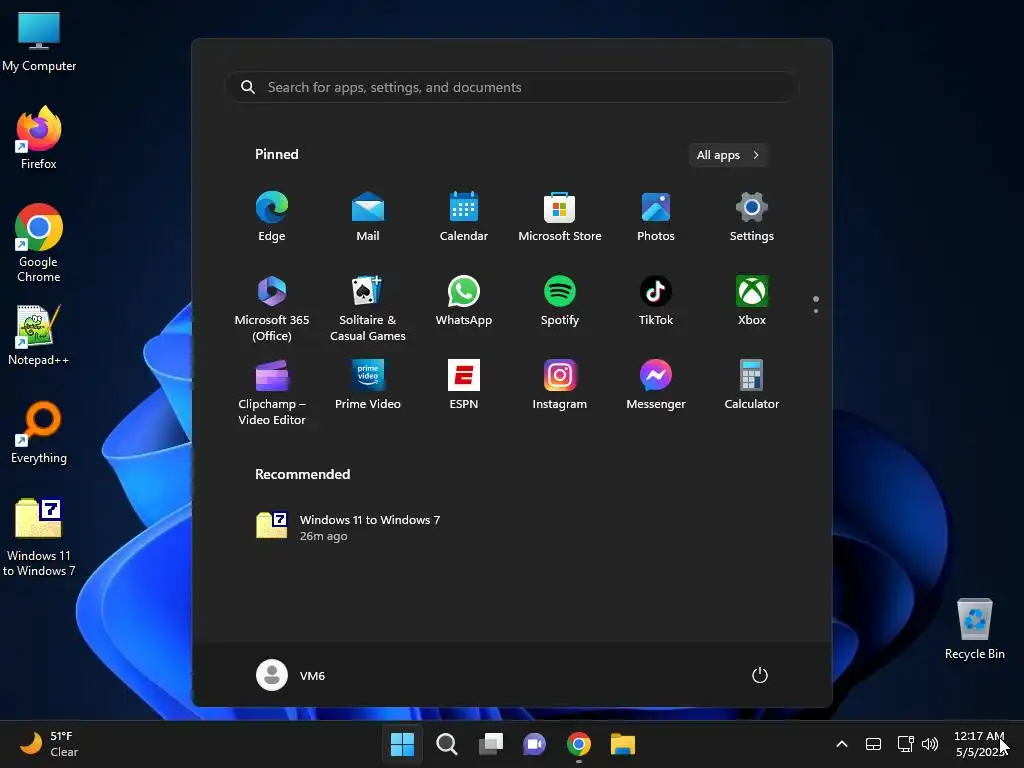Go to next pinned apps page dot
The image size is (1024, 768).
click(816, 311)
